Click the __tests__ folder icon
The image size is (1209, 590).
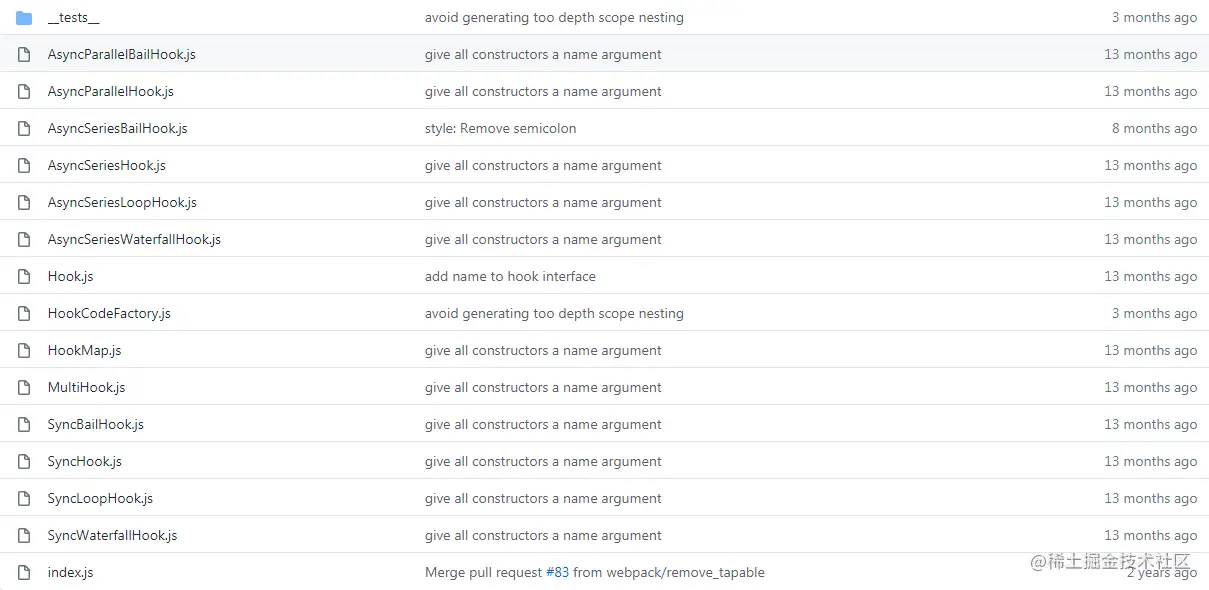coord(24,18)
